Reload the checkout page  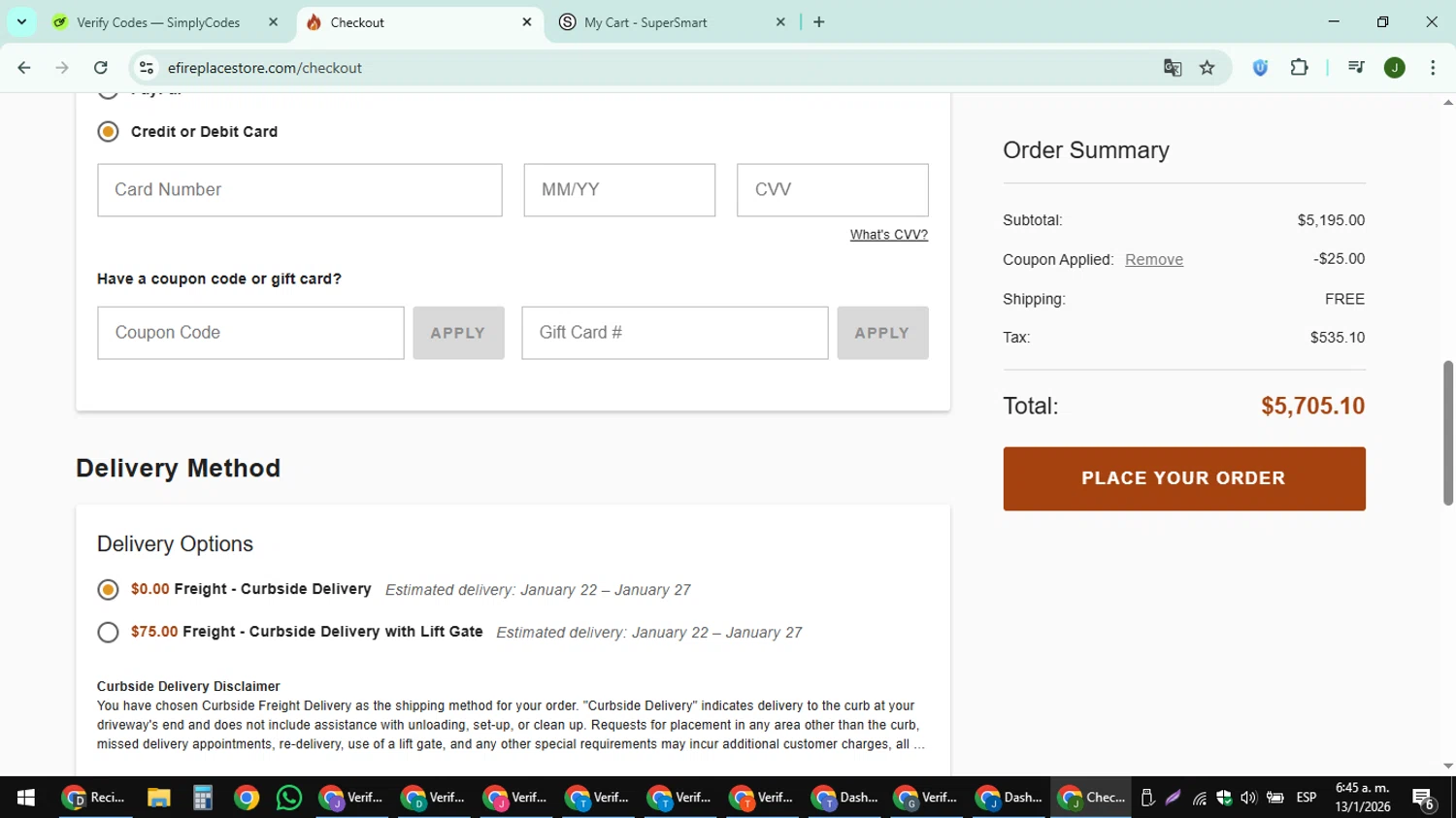(101, 68)
